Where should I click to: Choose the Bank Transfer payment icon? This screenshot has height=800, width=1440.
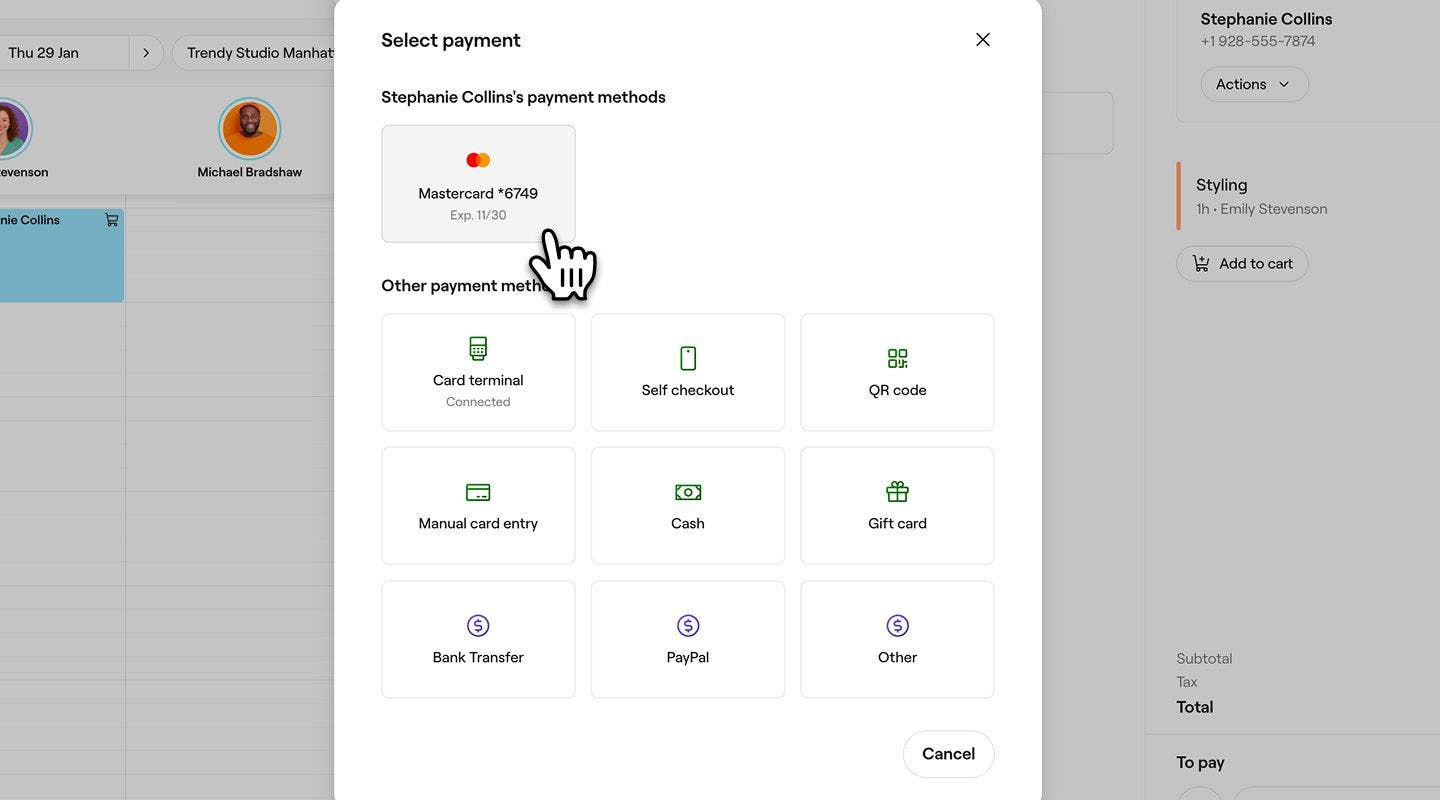[477, 624]
